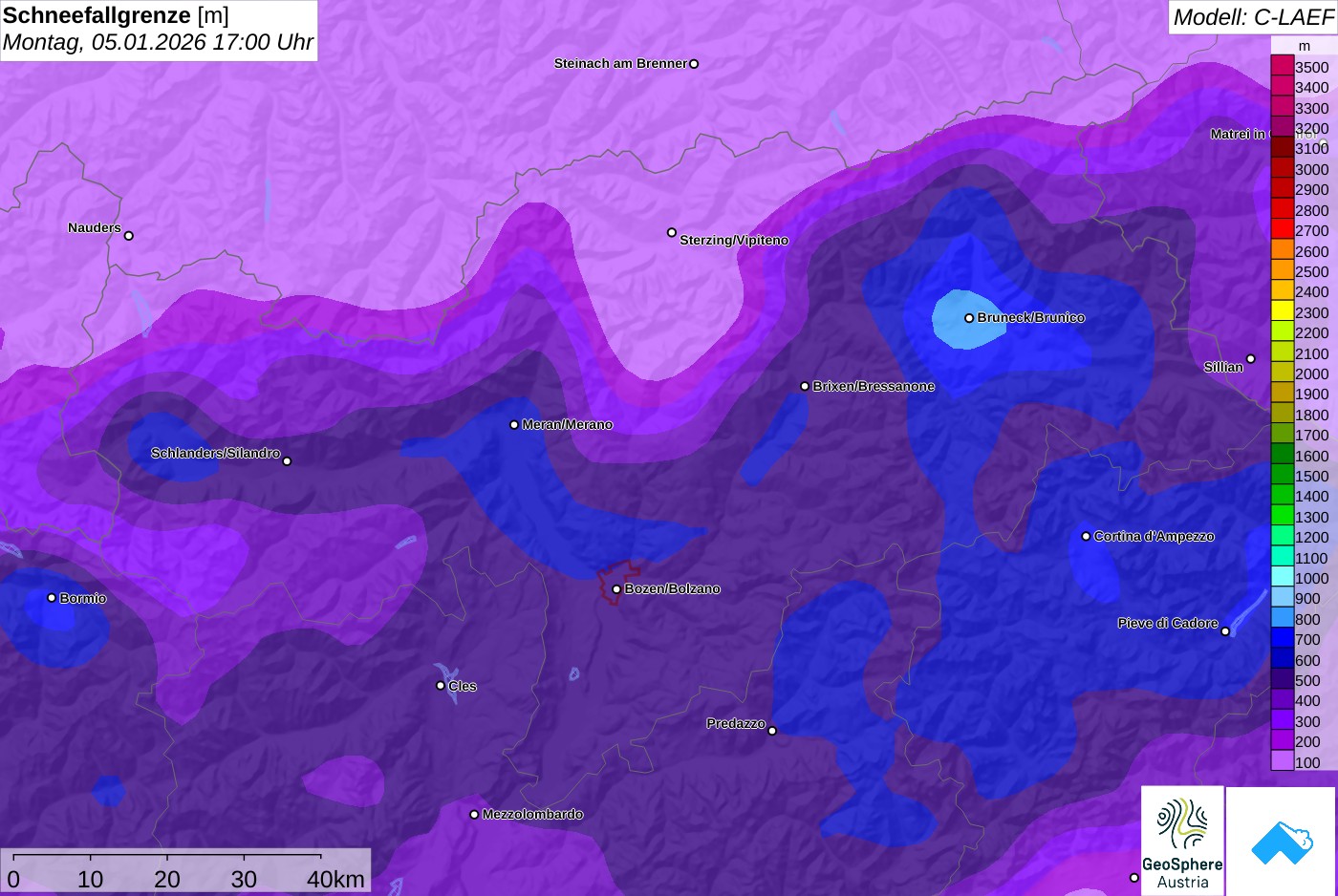Click the Cortina d'Ampezzo location marker
The image size is (1338, 896).
[x=1086, y=536]
